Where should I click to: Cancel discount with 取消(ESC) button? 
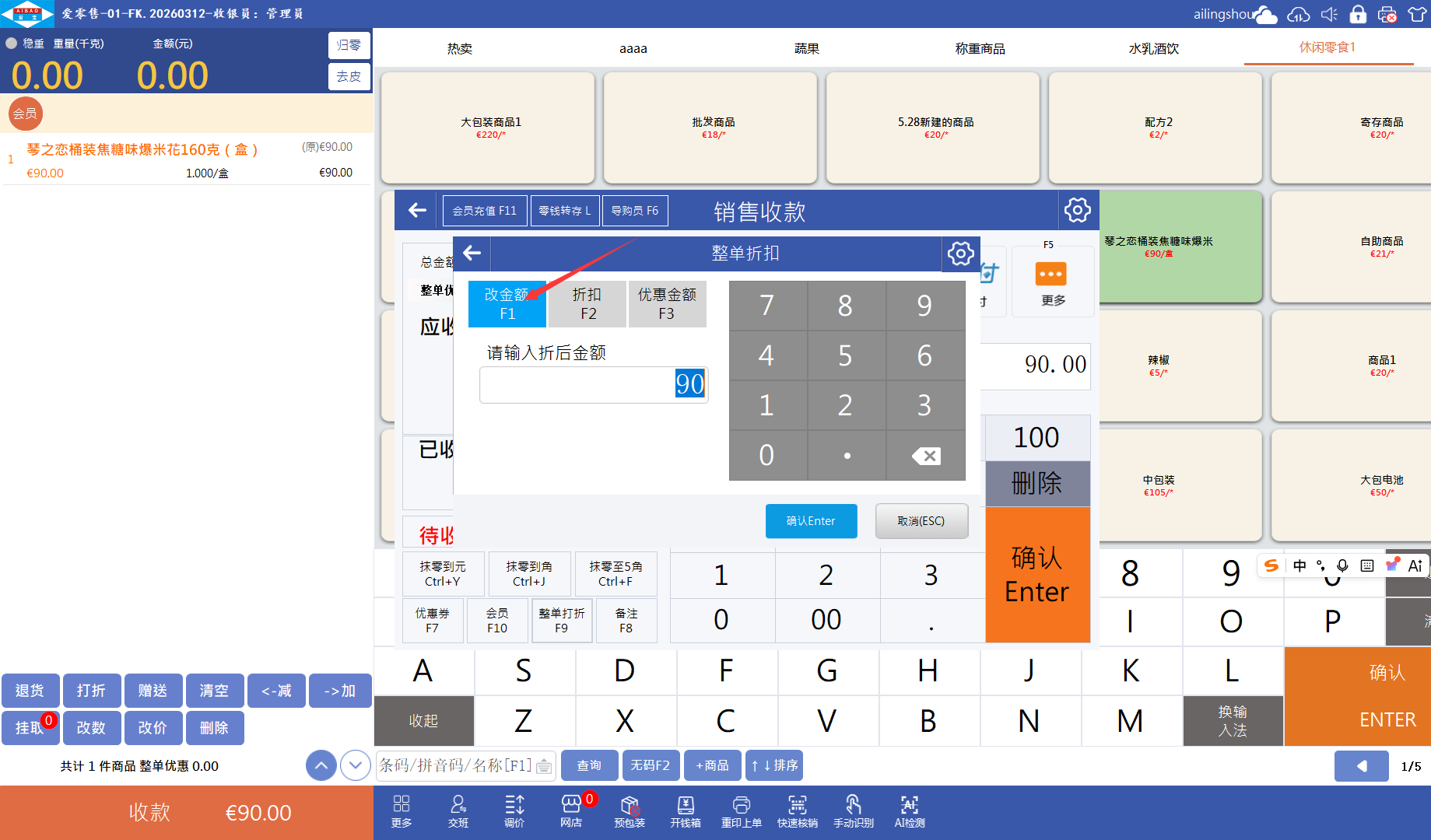click(x=921, y=521)
